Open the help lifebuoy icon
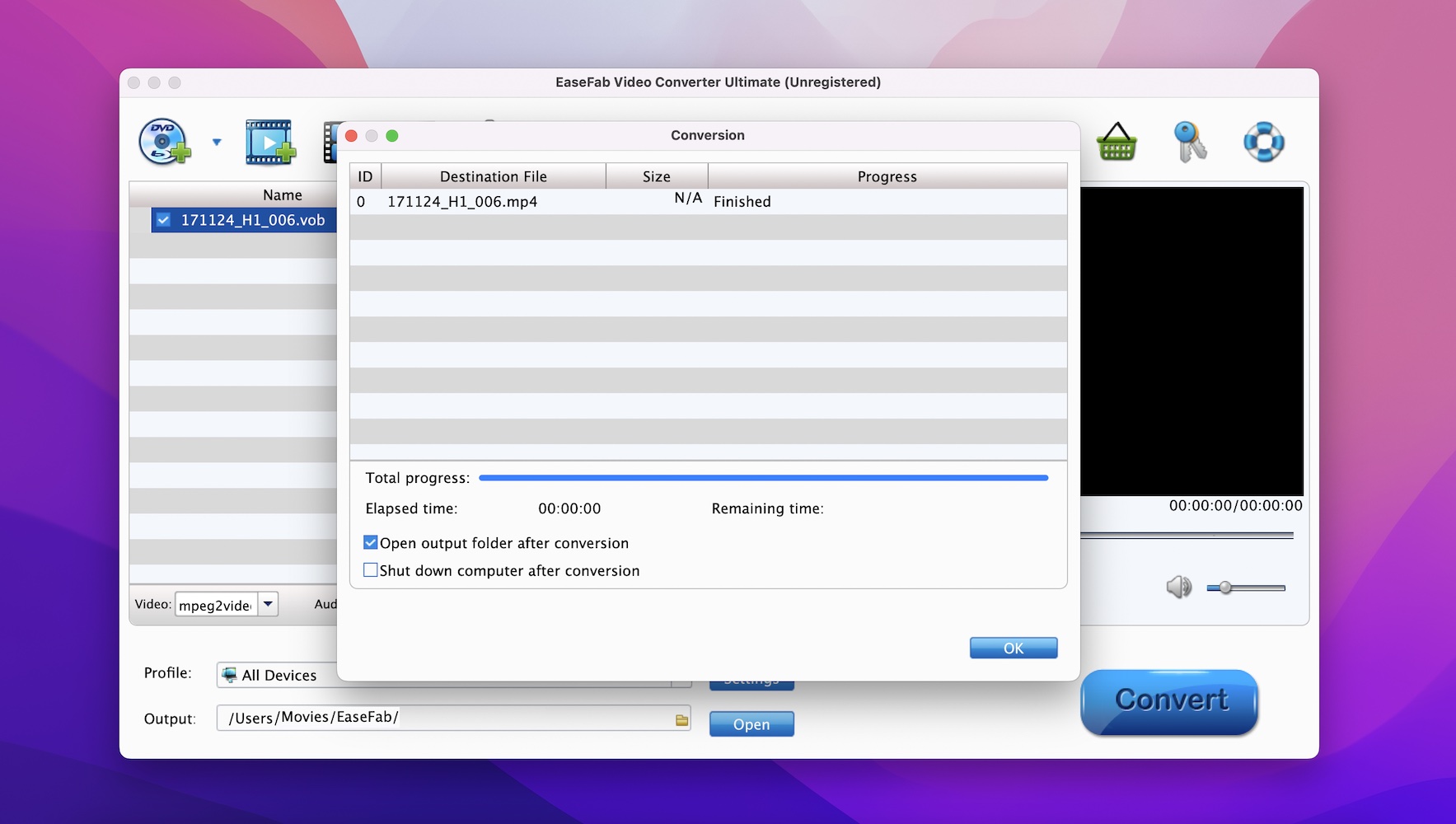 [x=1263, y=142]
